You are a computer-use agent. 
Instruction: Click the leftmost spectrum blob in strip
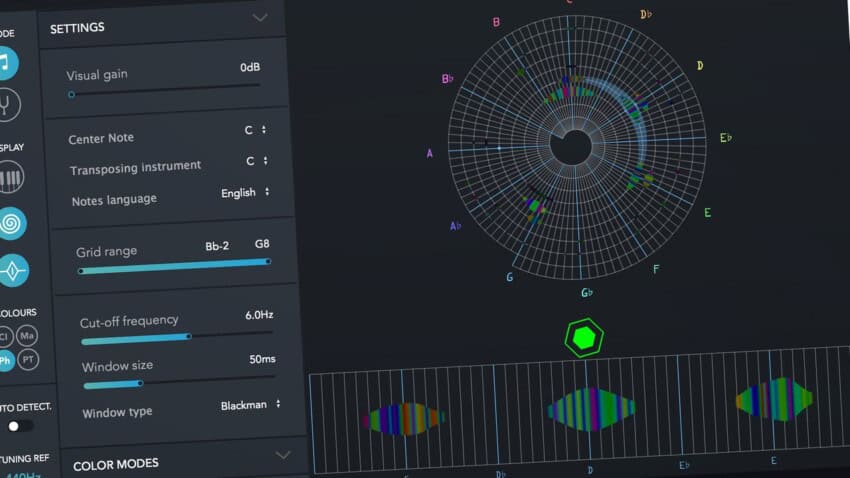pyautogui.click(x=404, y=419)
